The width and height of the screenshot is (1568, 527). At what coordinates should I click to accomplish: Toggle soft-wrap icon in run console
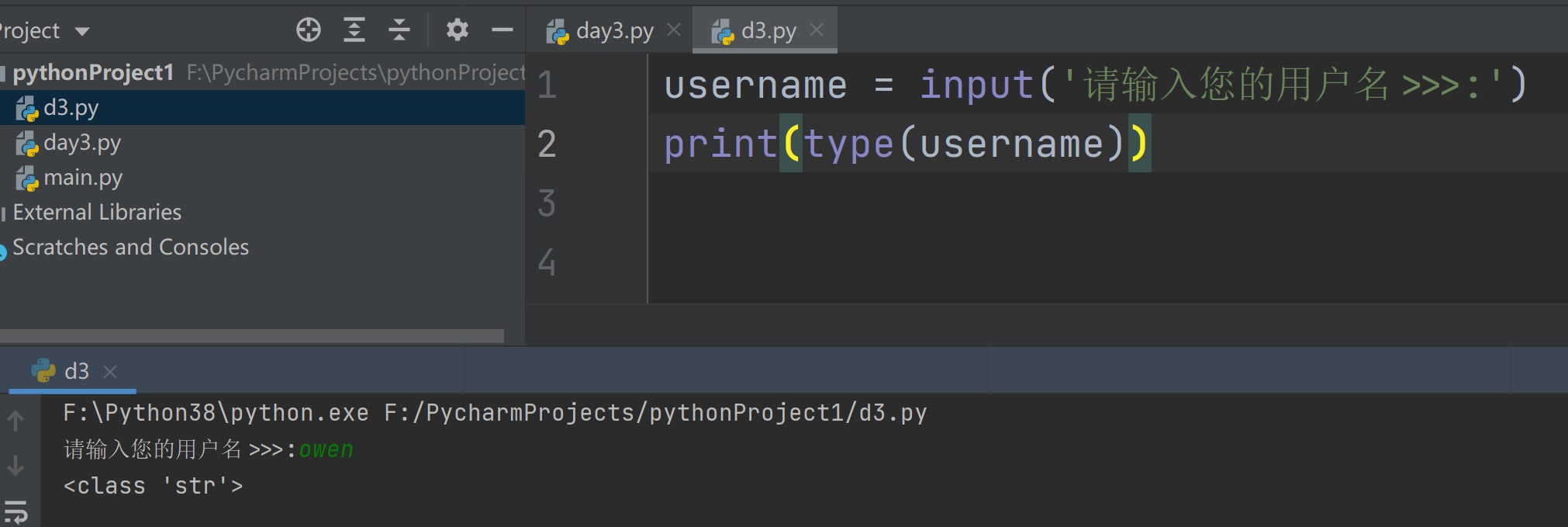16,511
